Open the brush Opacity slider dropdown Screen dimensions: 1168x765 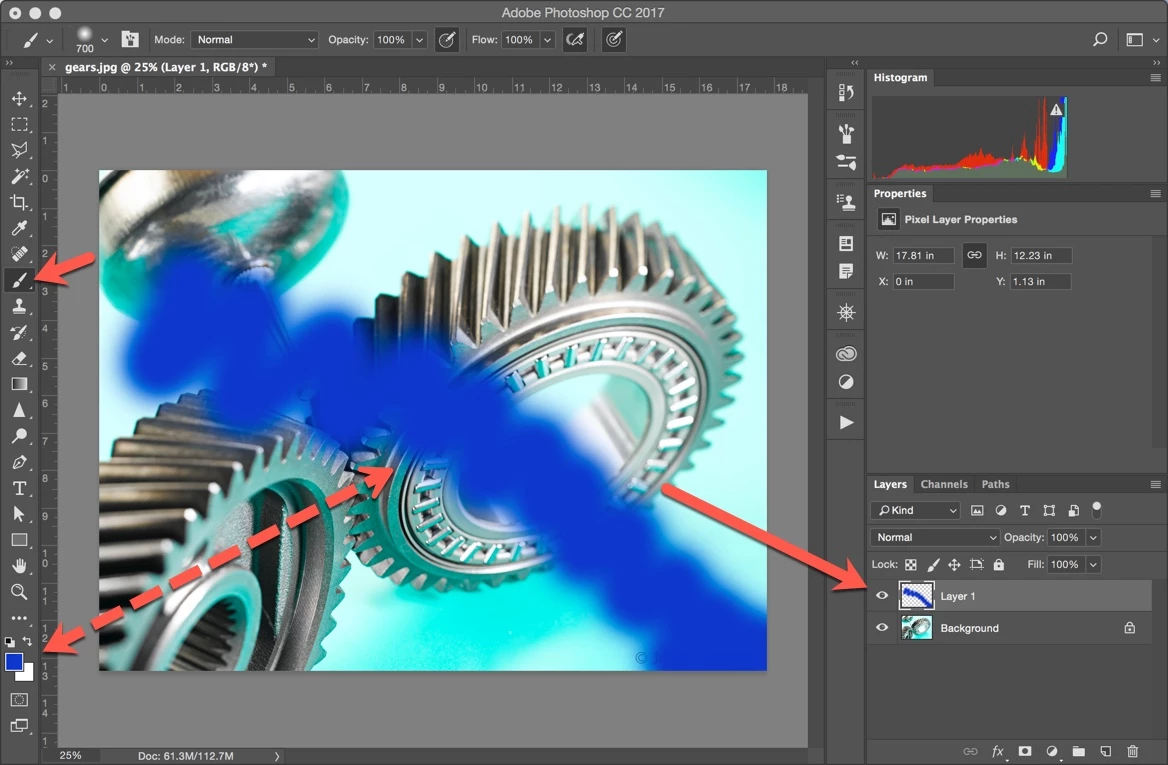click(x=419, y=39)
